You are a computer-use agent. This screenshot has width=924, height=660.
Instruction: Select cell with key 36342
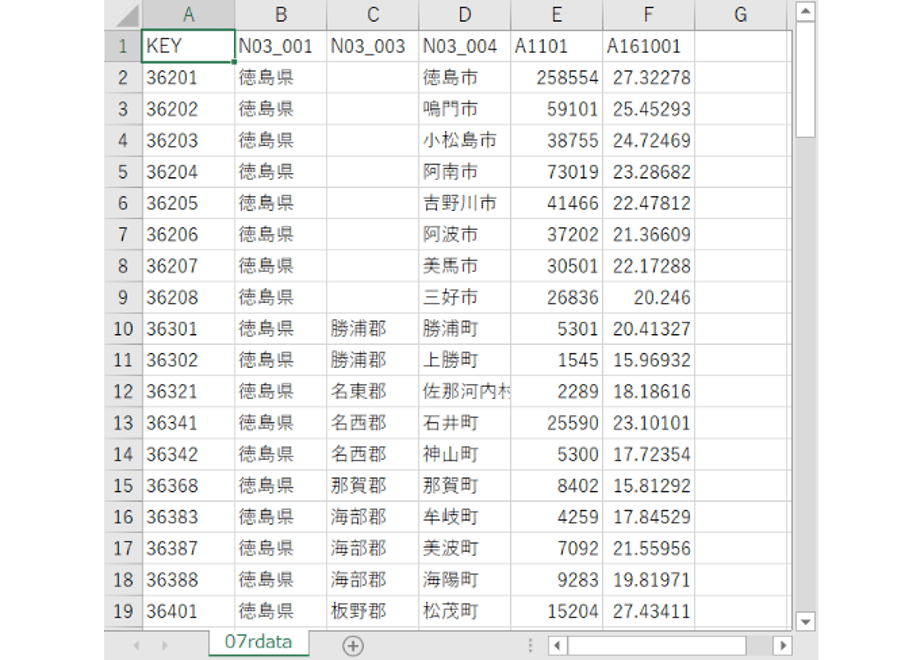[x=188, y=454]
